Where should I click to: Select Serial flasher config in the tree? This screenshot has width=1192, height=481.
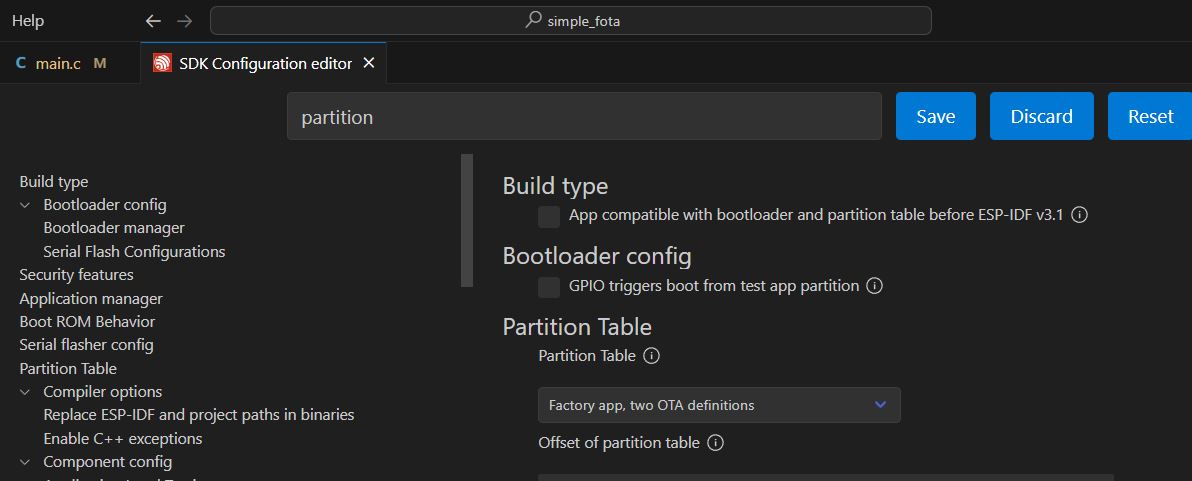86,345
